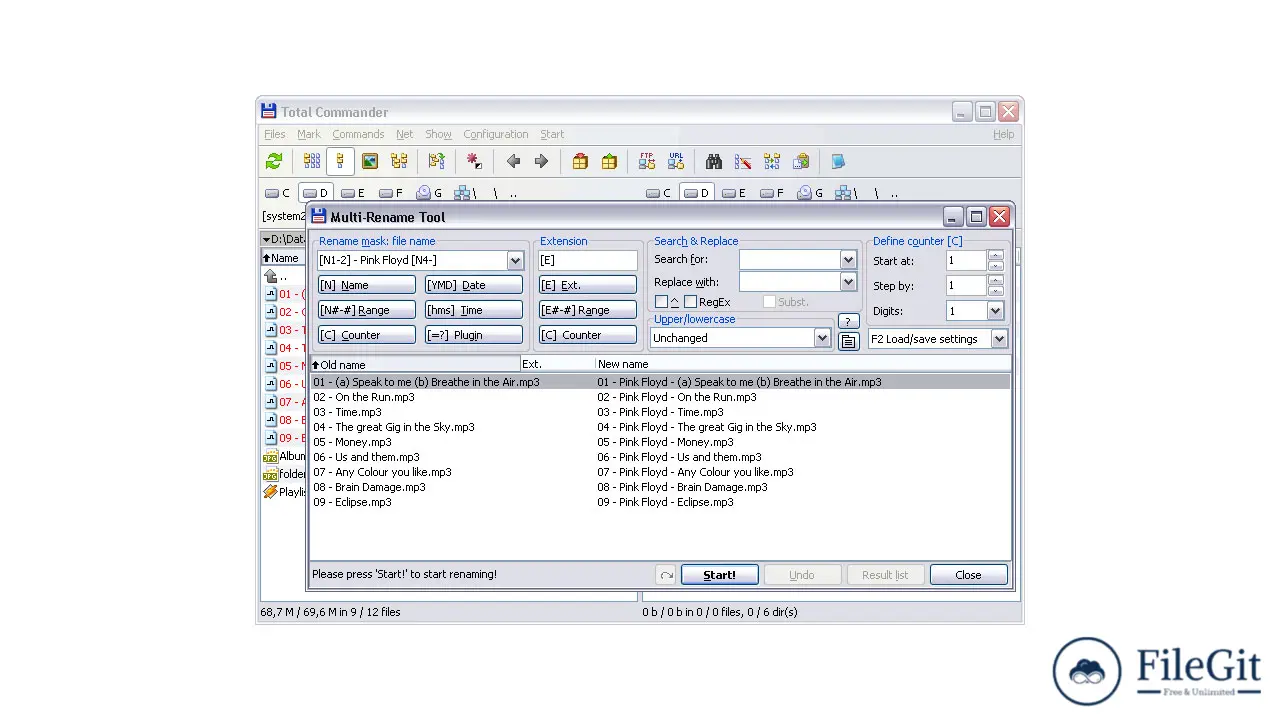Sort by the New name column header

pyautogui.click(x=803, y=364)
